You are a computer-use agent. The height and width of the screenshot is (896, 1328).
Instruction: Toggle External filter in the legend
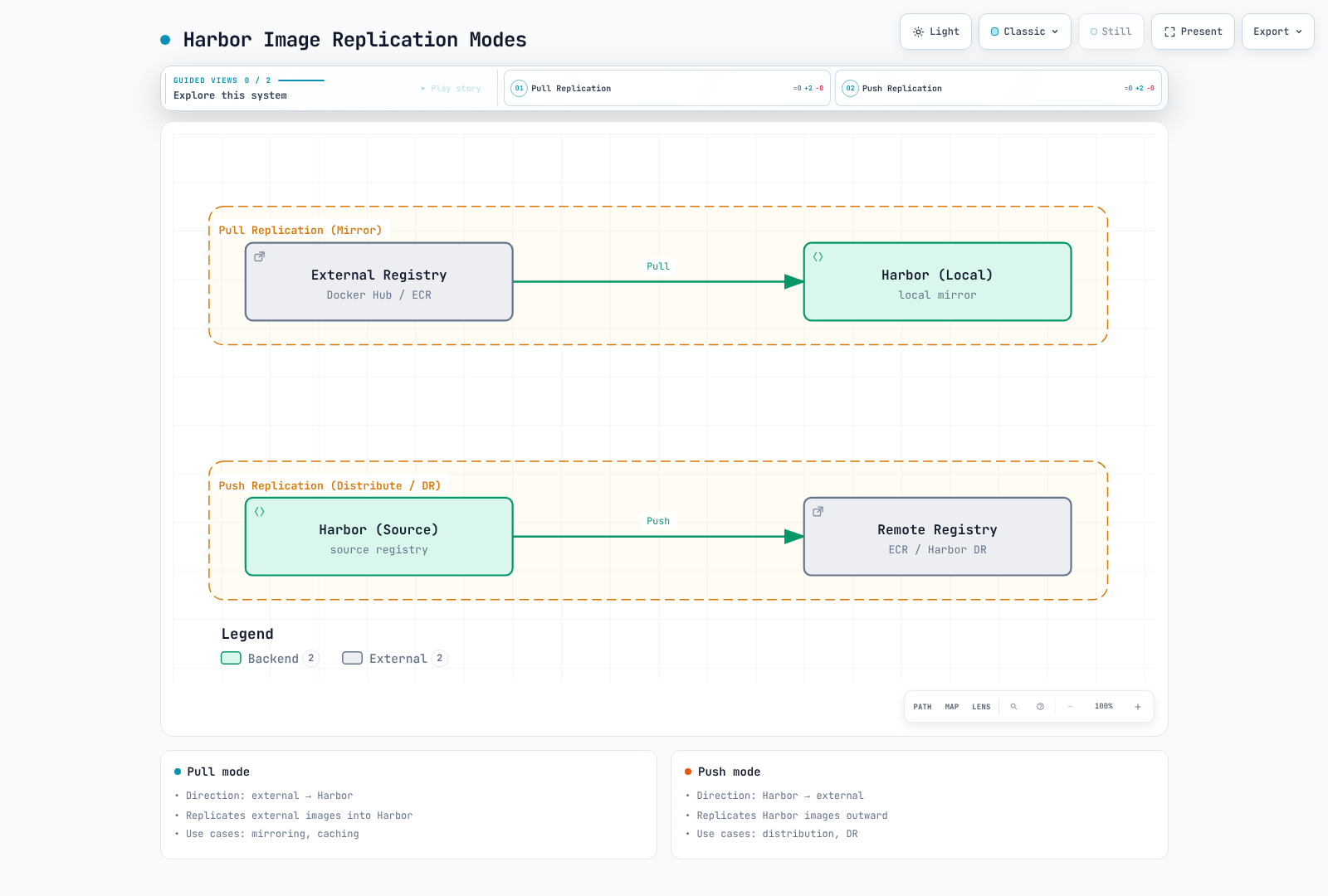click(395, 659)
